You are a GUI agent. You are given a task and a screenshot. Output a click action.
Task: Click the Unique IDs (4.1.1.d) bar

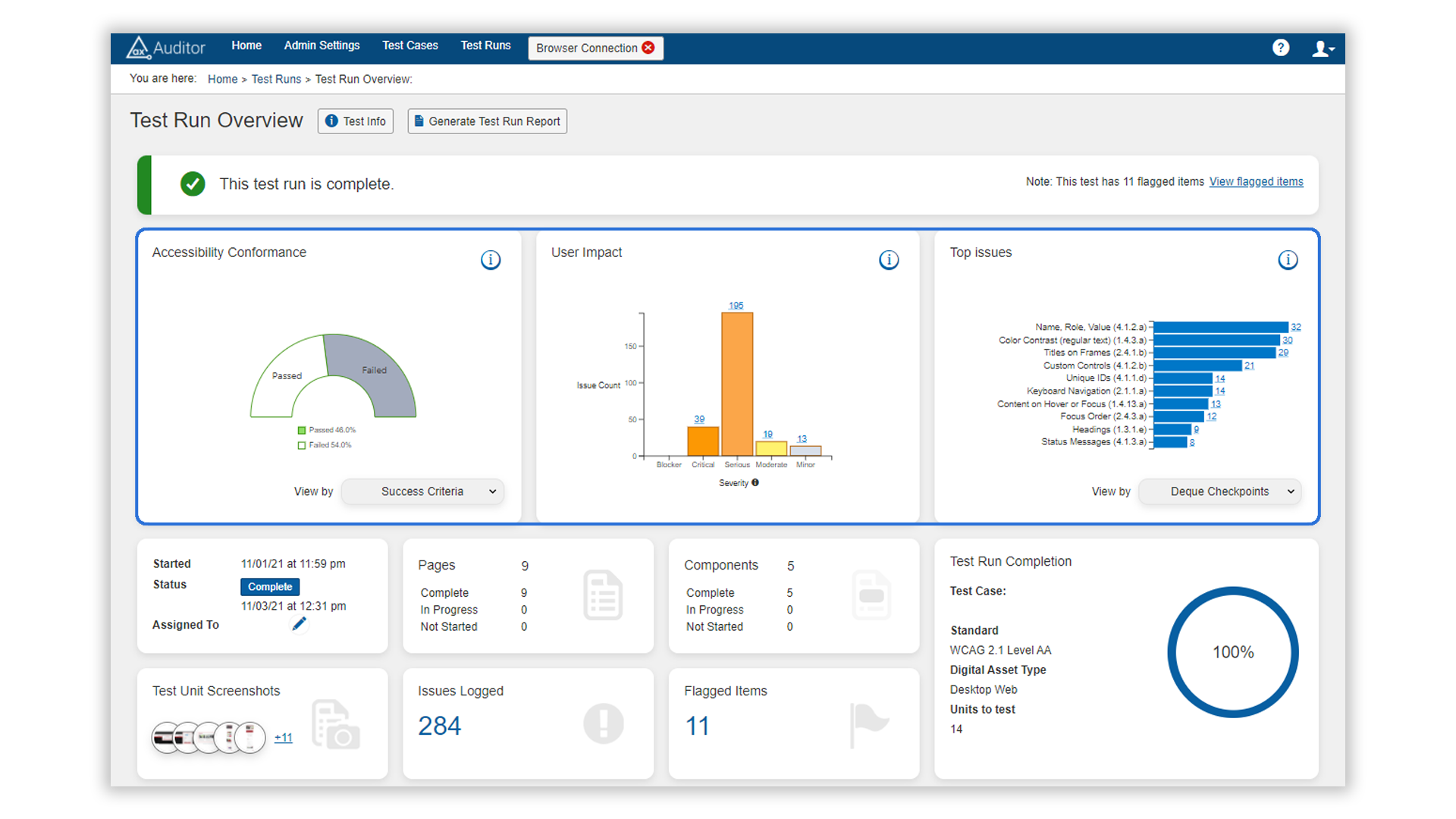pos(1183,378)
